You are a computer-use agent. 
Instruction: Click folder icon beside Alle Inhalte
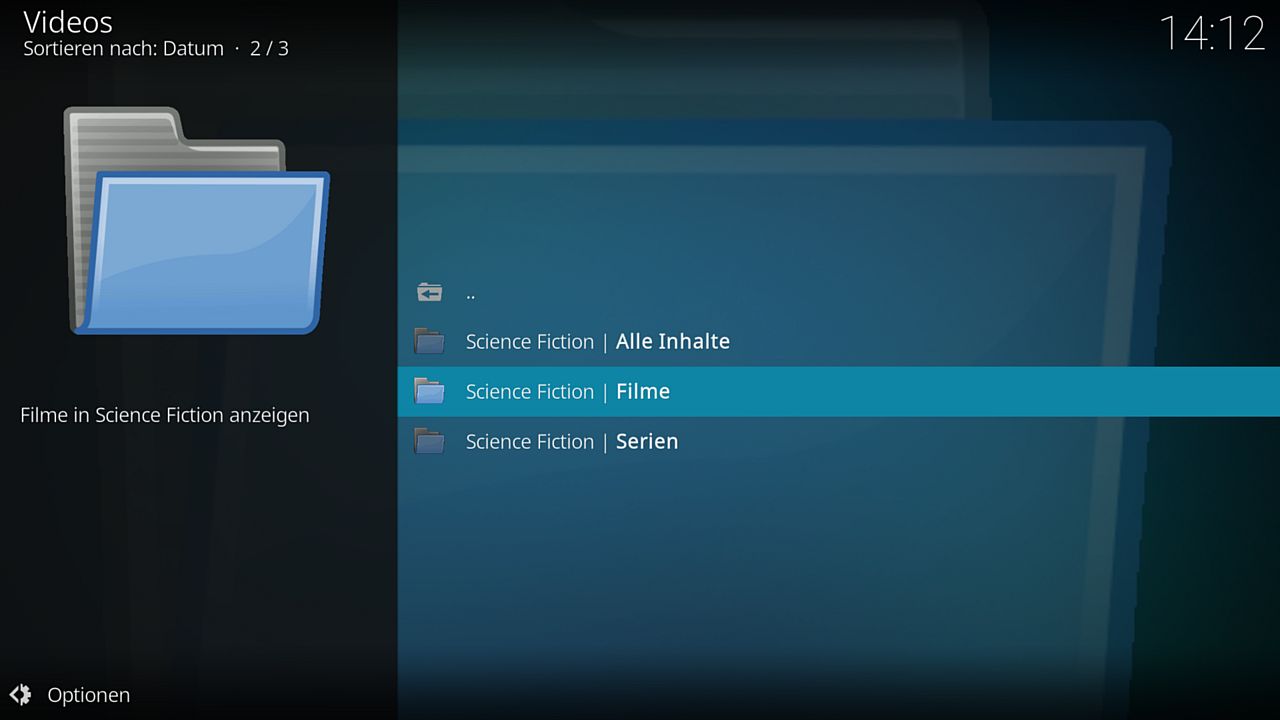click(x=429, y=341)
